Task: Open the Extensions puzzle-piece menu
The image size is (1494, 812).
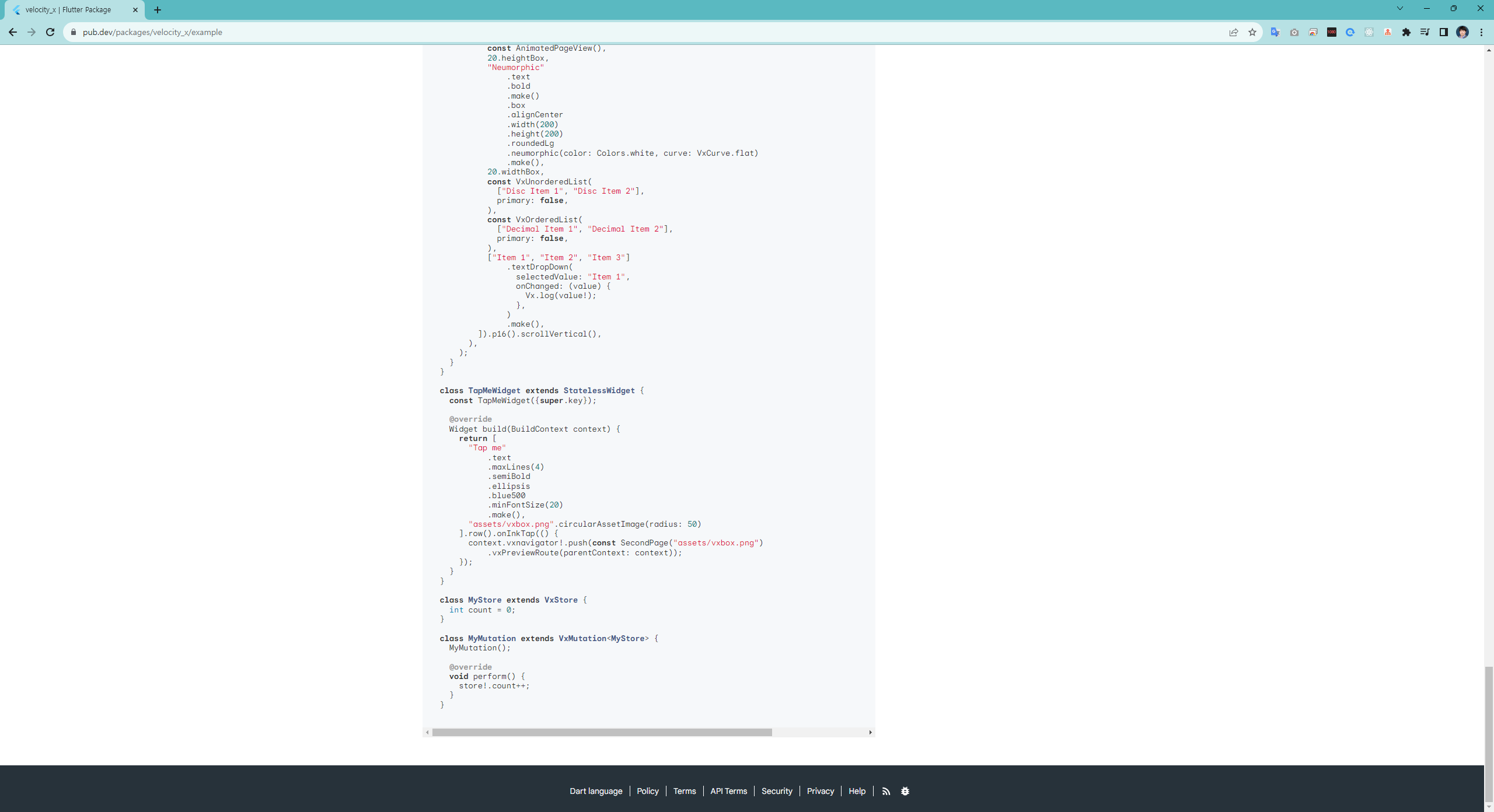Action: pyautogui.click(x=1406, y=33)
